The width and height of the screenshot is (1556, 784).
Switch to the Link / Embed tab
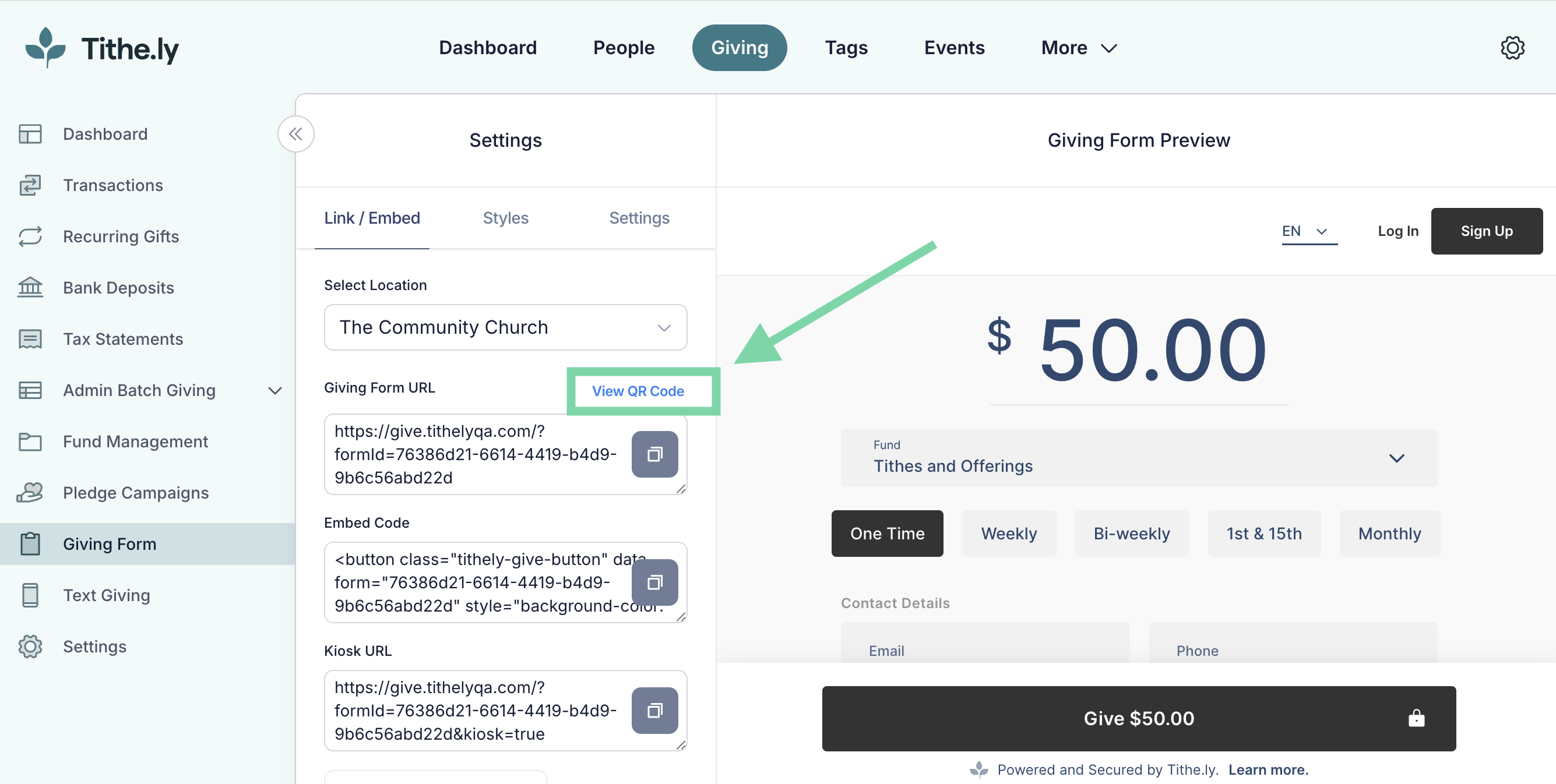pyautogui.click(x=372, y=218)
